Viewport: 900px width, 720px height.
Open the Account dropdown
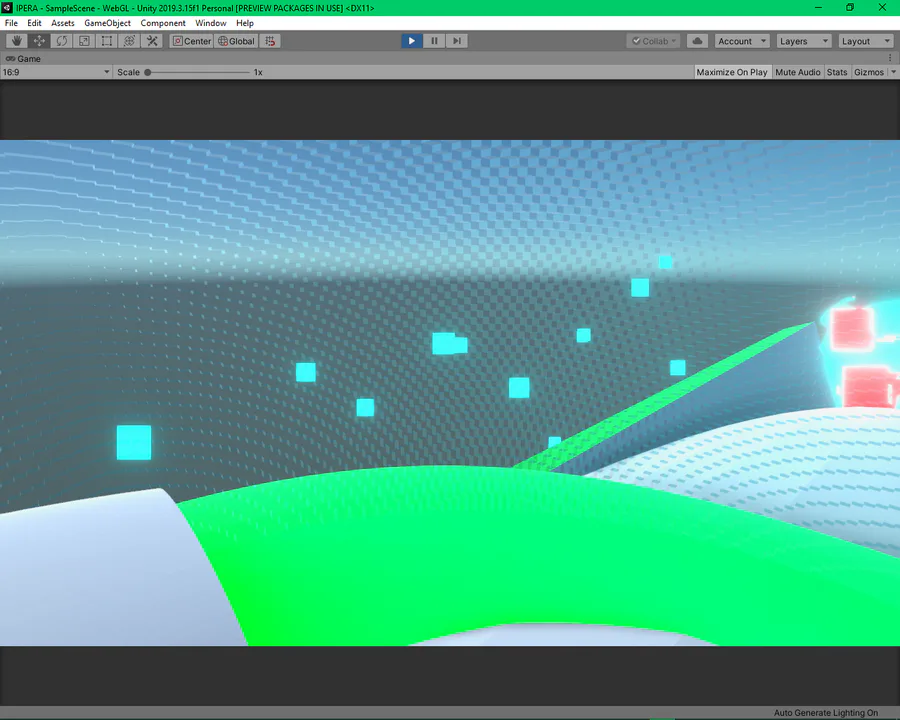tap(742, 41)
